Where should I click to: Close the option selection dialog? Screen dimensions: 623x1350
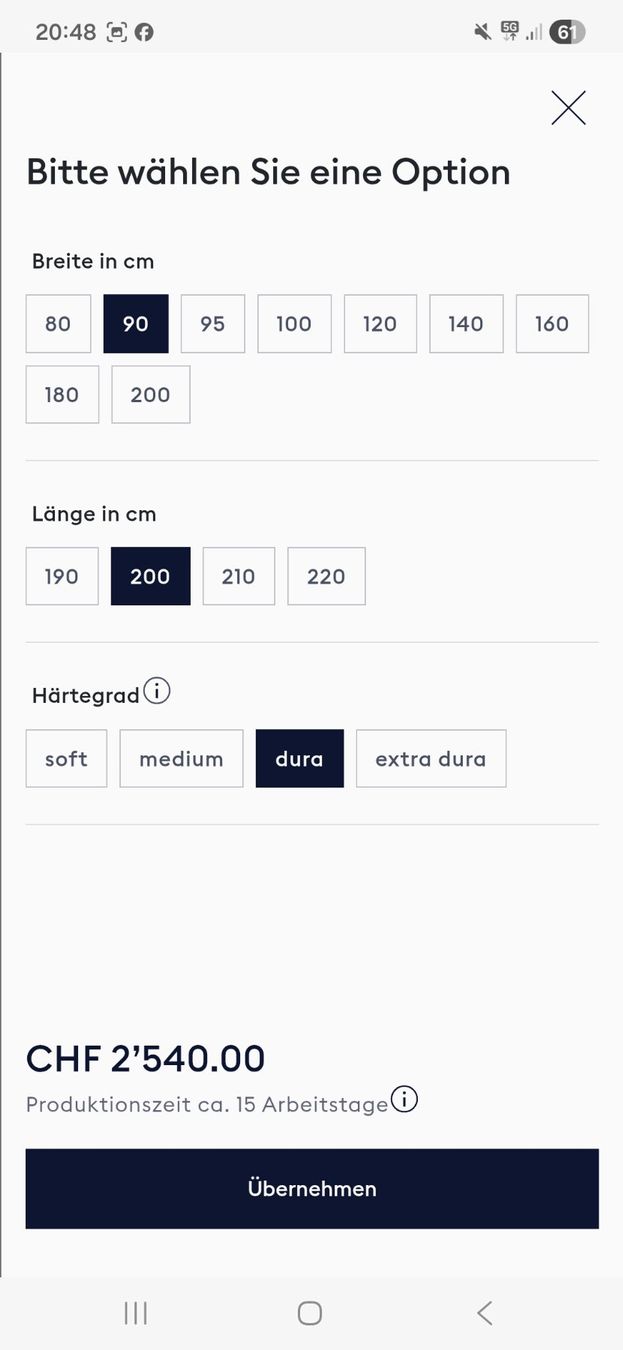click(x=568, y=108)
